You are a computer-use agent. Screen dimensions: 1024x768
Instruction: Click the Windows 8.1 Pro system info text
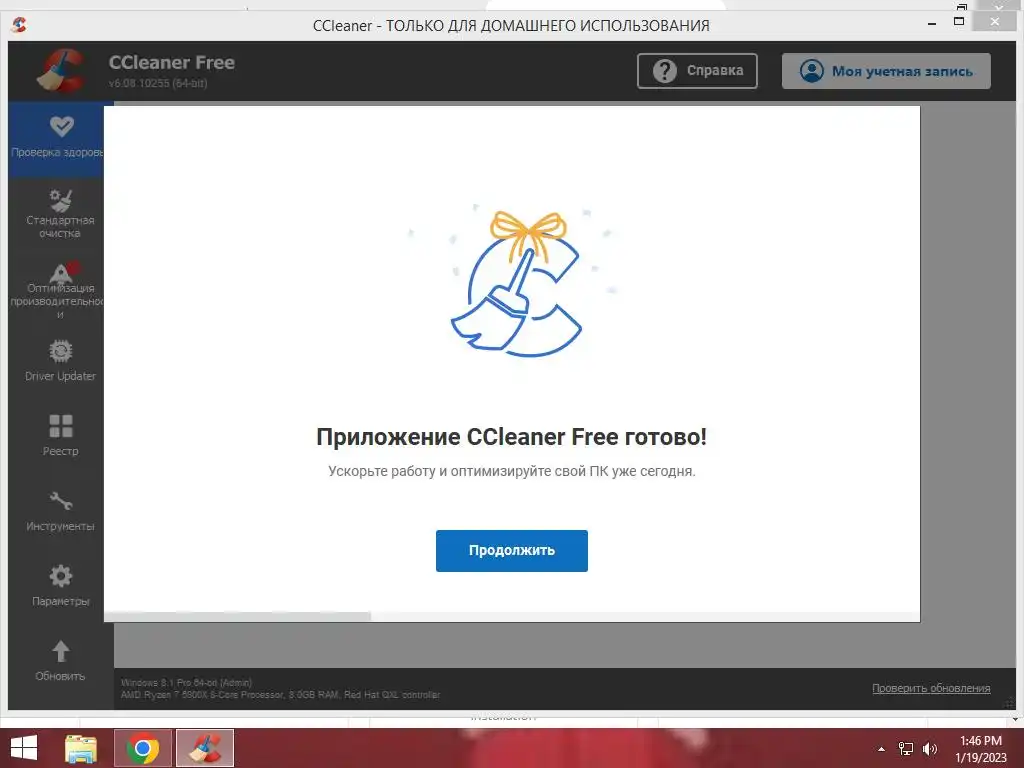pos(186,682)
